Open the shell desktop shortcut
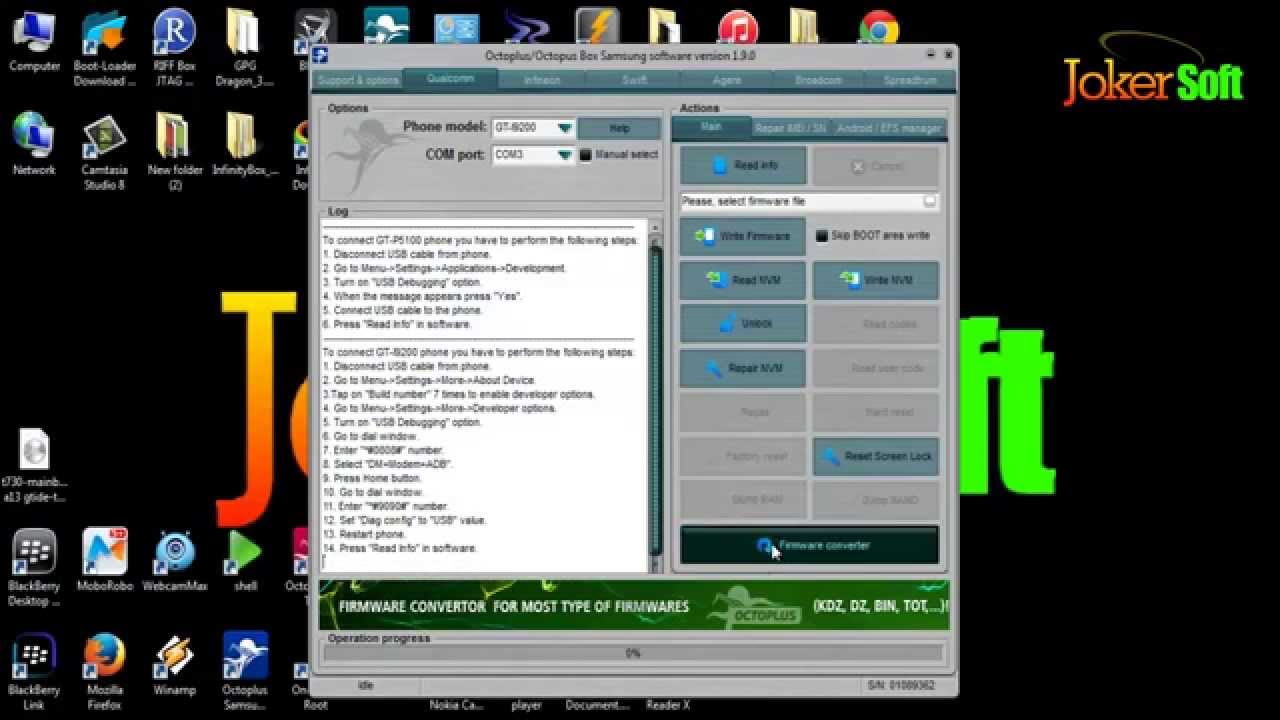The width and height of the screenshot is (1280, 720). point(244,560)
